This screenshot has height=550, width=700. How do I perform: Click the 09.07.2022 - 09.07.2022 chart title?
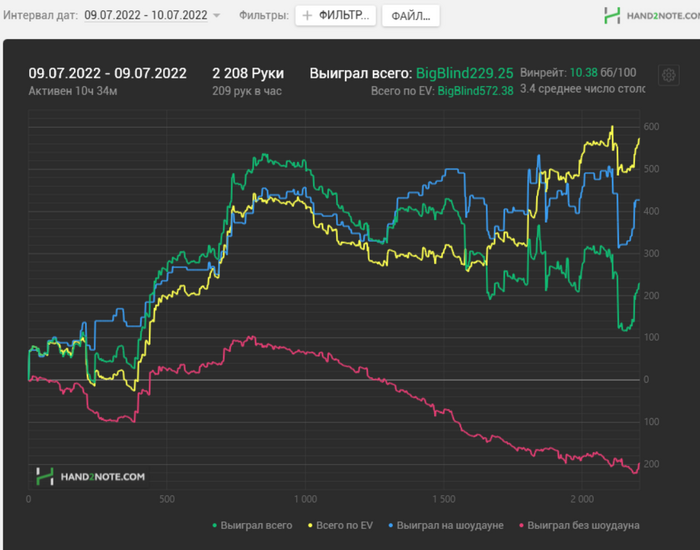(108, 73)
